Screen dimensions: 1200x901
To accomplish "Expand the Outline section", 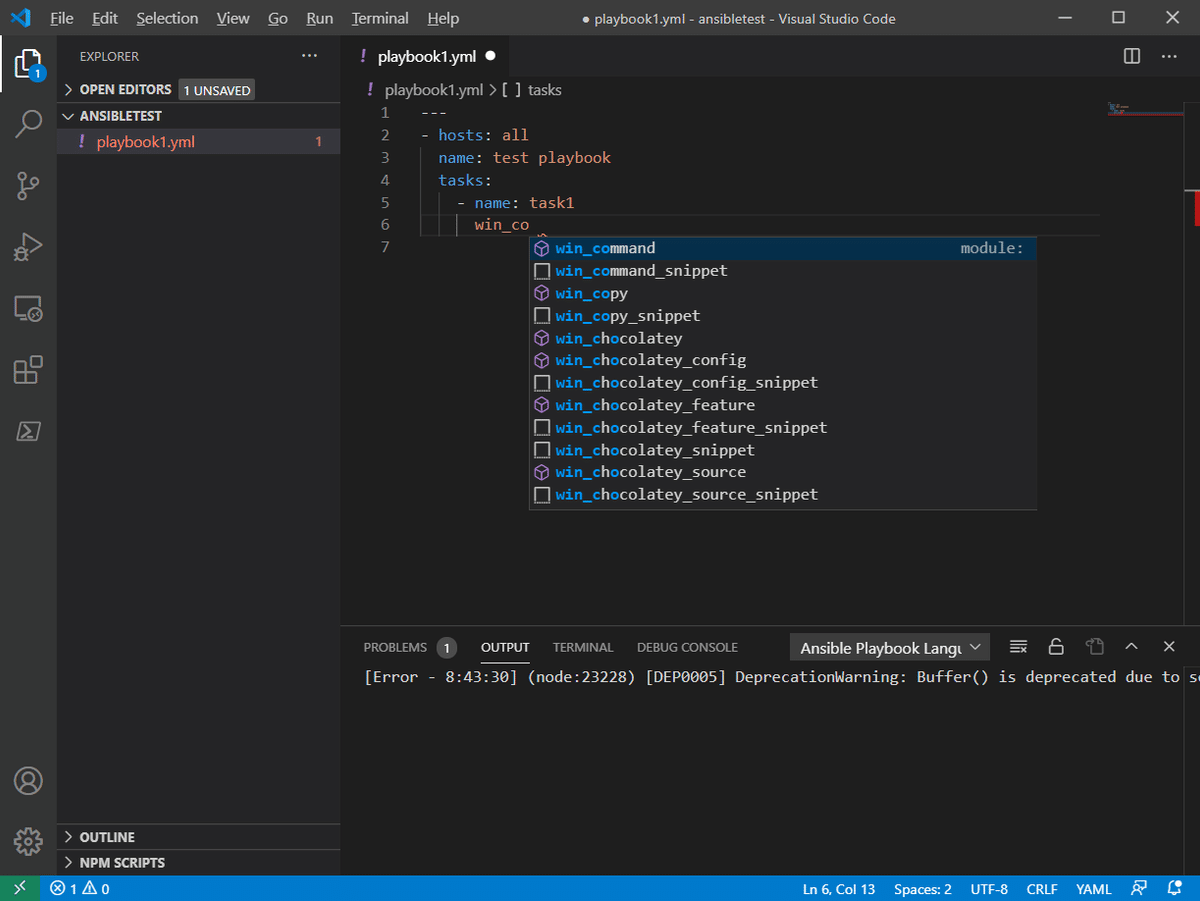I will pyautogui.click(x=198, y=837).
